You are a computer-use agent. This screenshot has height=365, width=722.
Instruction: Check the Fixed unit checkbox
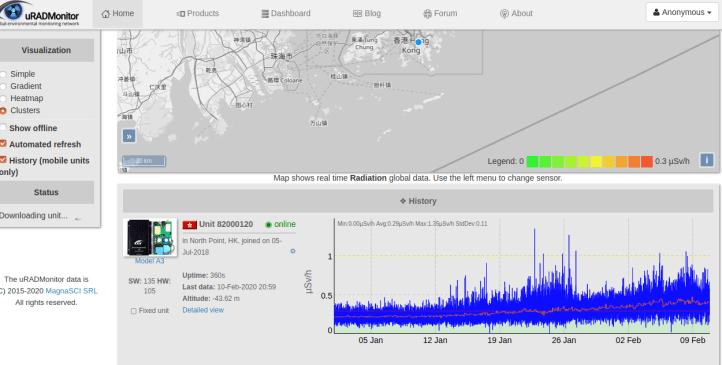coord(134,311)
